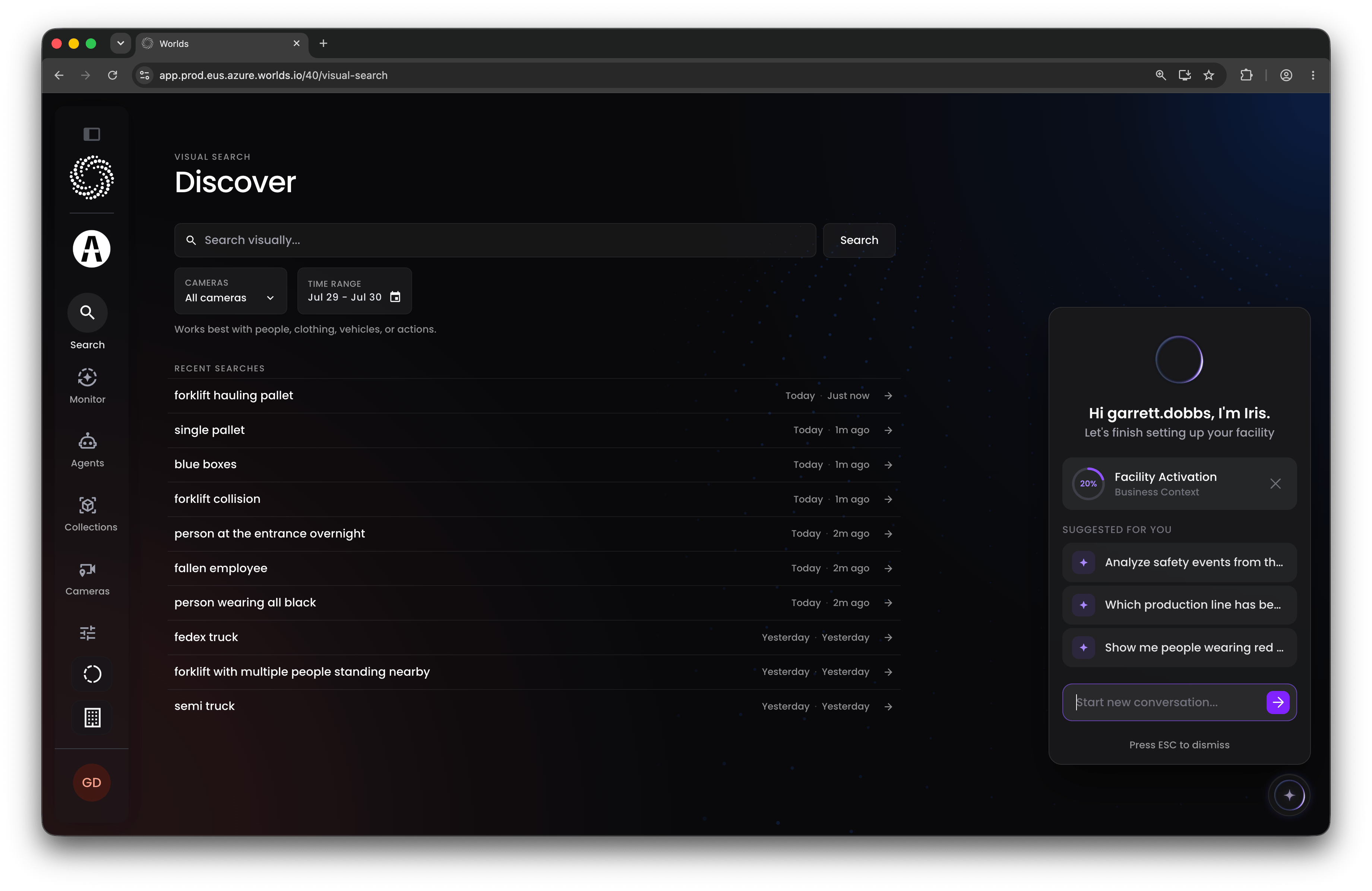Open recent search 'fedex truck'

[x=534, y=637]
